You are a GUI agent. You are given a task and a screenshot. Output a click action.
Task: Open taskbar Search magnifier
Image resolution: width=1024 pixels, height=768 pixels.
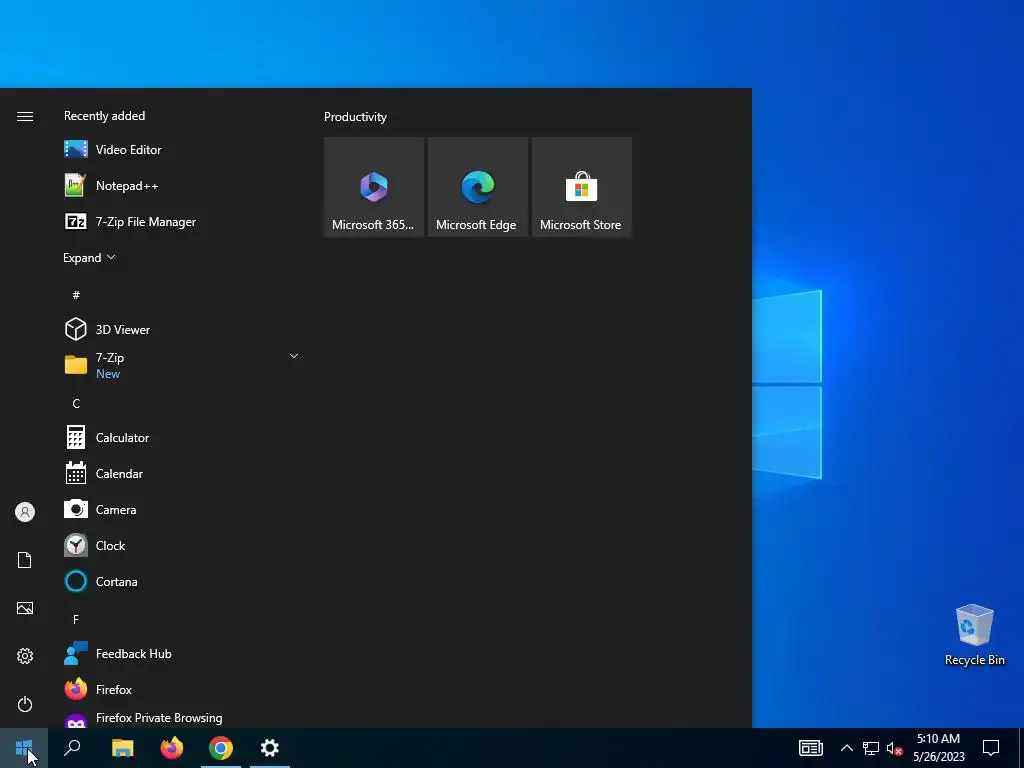72,748
